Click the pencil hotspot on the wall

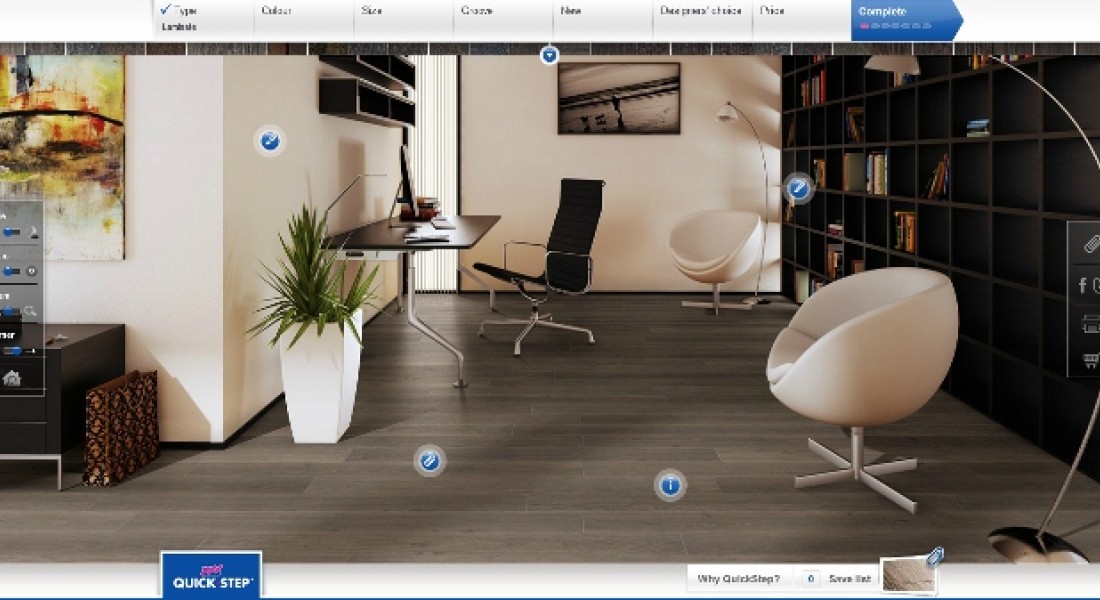(x=798, y=186)
